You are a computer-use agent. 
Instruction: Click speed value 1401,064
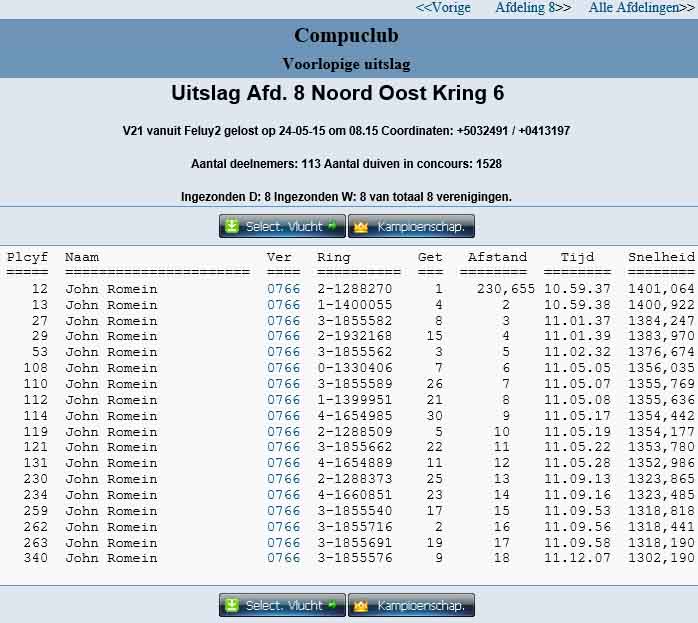(661, 289)
